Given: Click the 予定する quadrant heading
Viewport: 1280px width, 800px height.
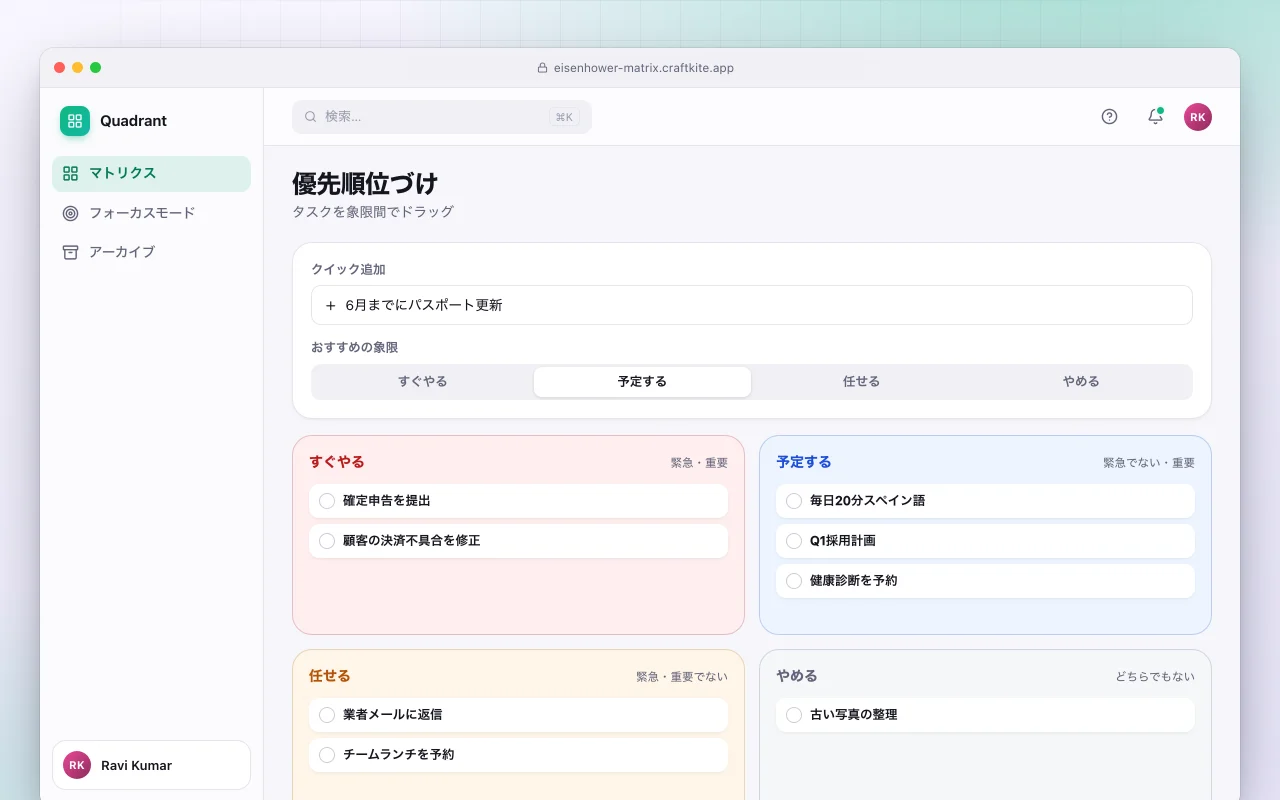Looking at the screenshot, I should [804, 462].
